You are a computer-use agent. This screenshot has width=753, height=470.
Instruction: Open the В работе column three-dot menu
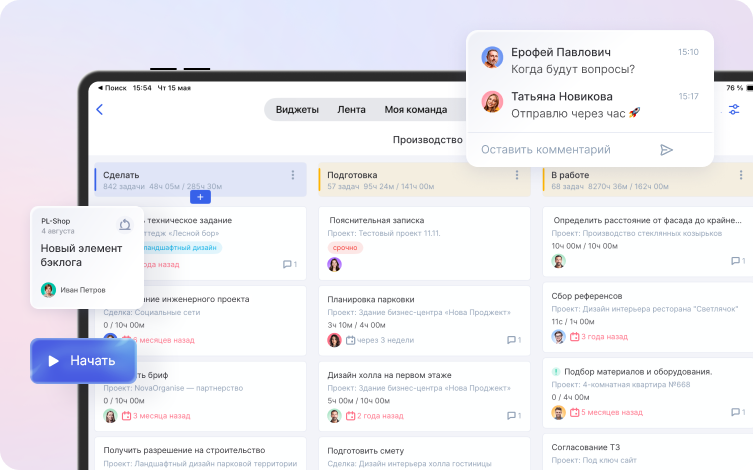pos(741,175)
